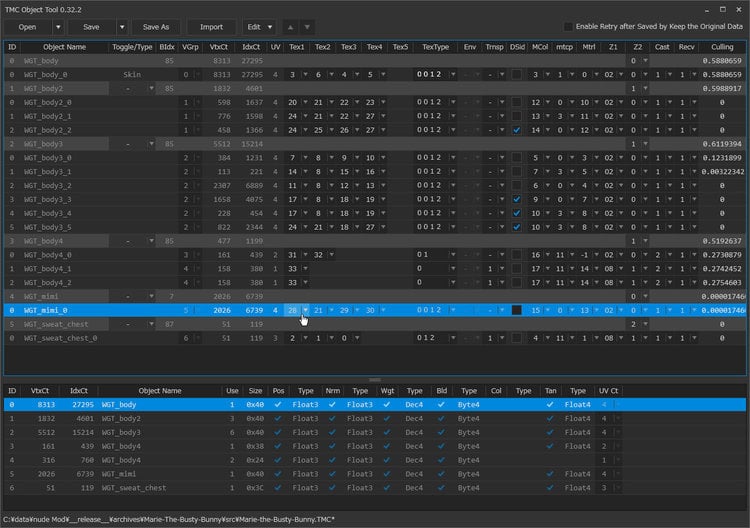Toggle the DSid checkbox for WGT_body4_0
The width and height of the screenshot is (750, 528).
click(x=517, y=255)
